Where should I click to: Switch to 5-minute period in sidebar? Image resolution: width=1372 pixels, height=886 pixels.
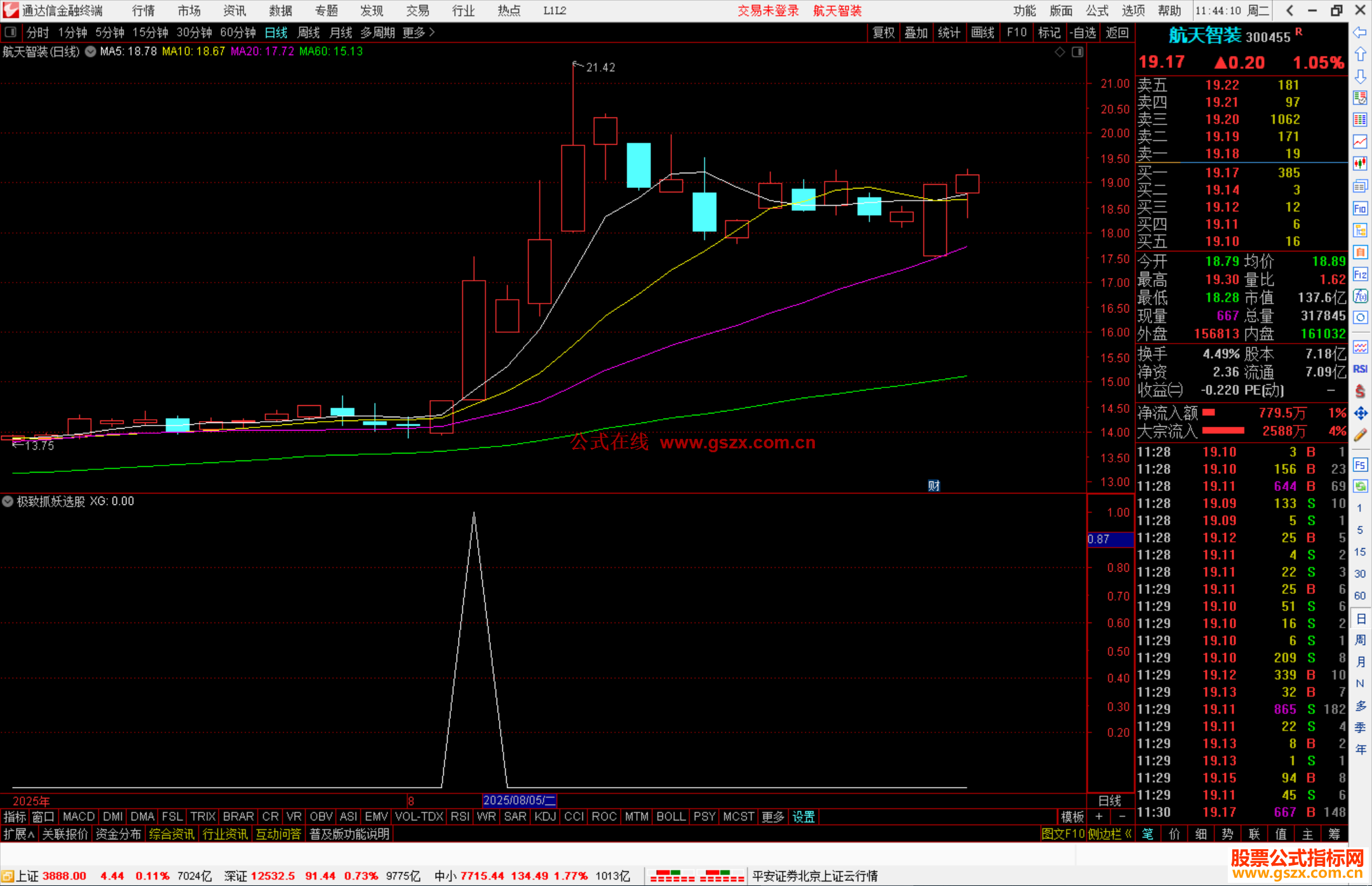pyautogui.click(x=1360, y=530)
